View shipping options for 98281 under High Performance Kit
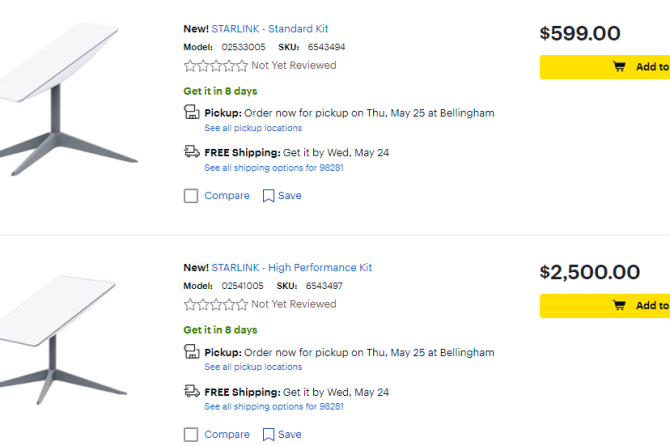 pyautogui.click(x=274, y=407)
